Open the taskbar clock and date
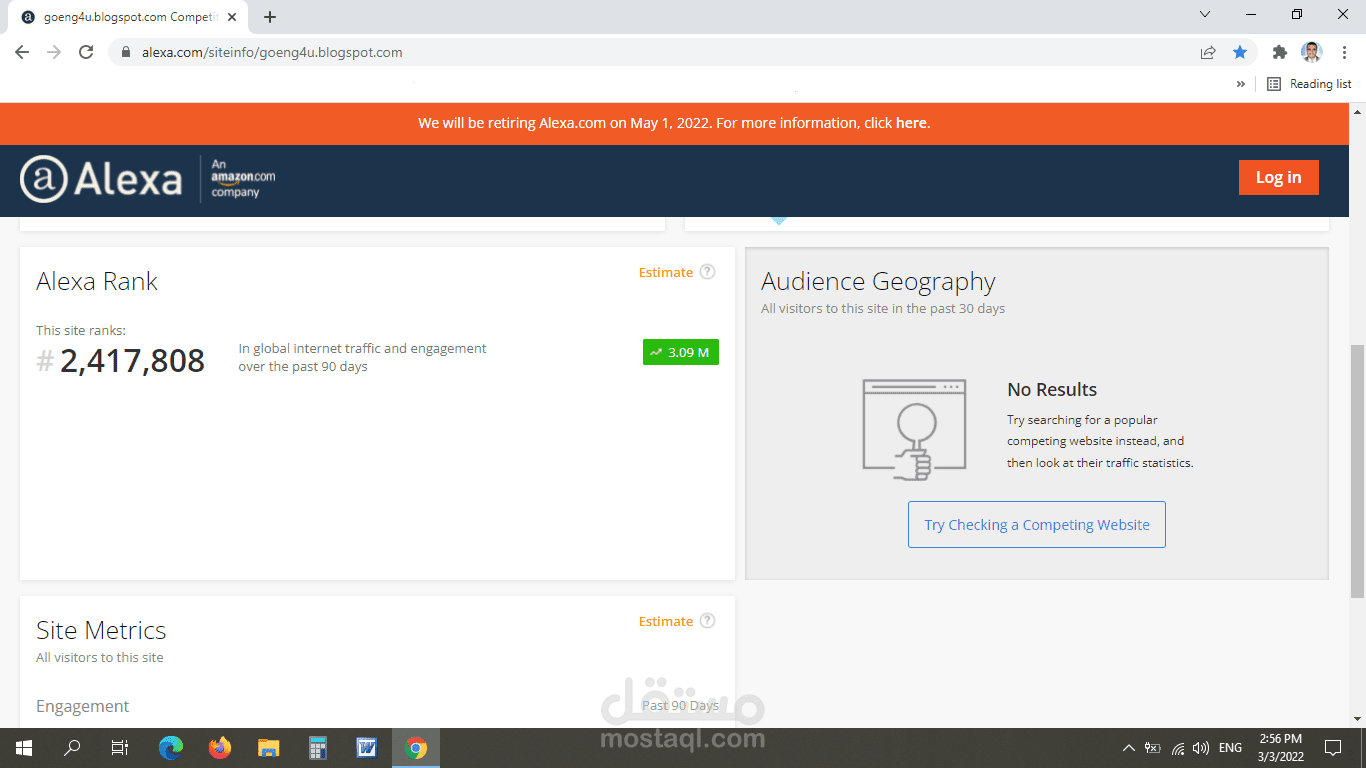The image size is (1366, 768). 1281,748
